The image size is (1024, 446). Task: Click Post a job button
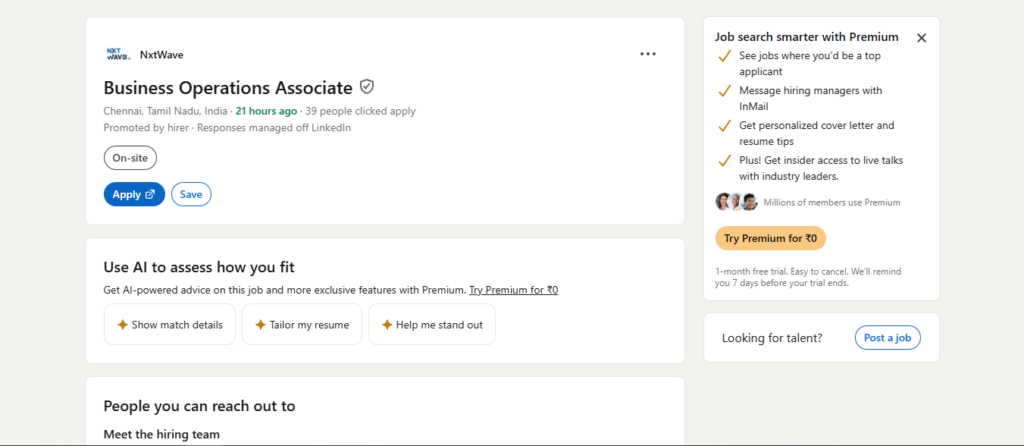click(x=888, y=338)
